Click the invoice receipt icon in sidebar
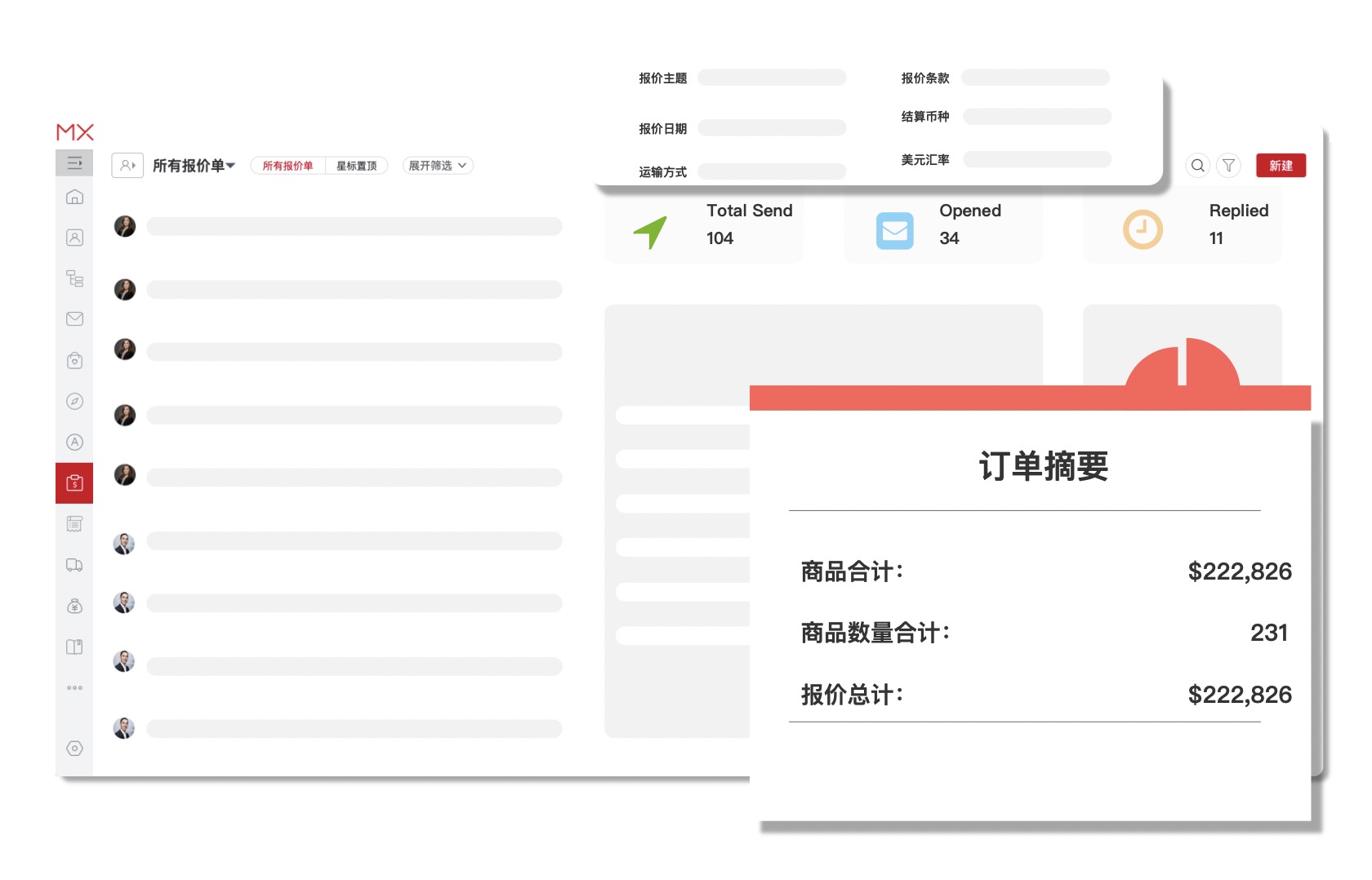Viewport: 1372px width, 880px height. pyautogui.click(x=74, y=523)
